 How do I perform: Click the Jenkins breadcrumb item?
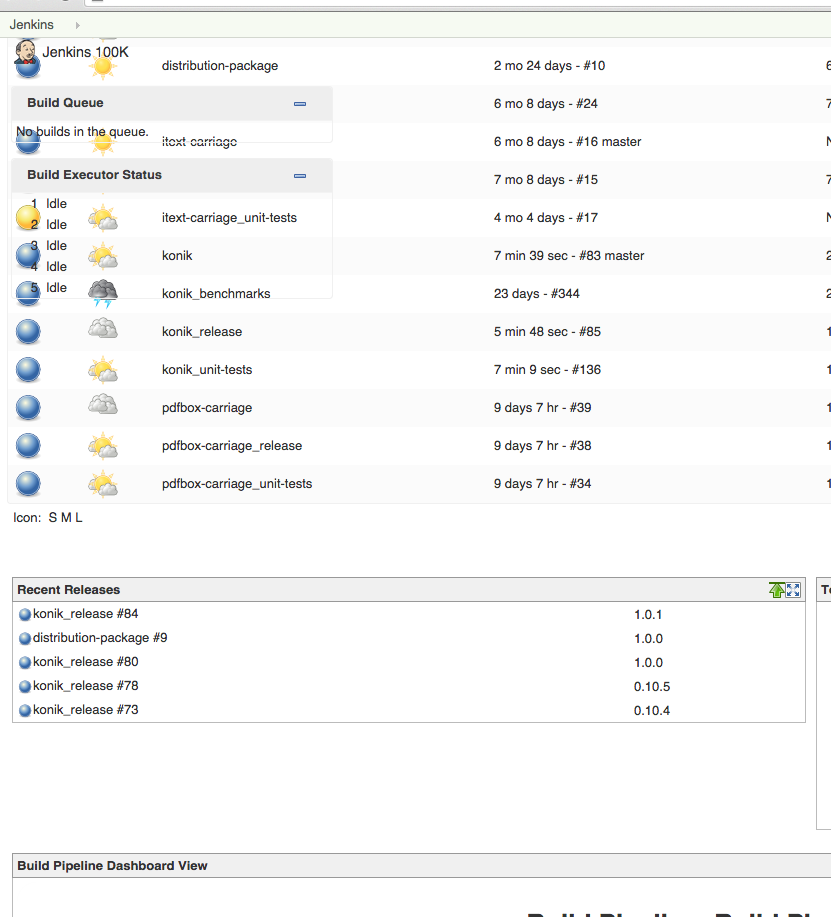[x=32, y=24]
